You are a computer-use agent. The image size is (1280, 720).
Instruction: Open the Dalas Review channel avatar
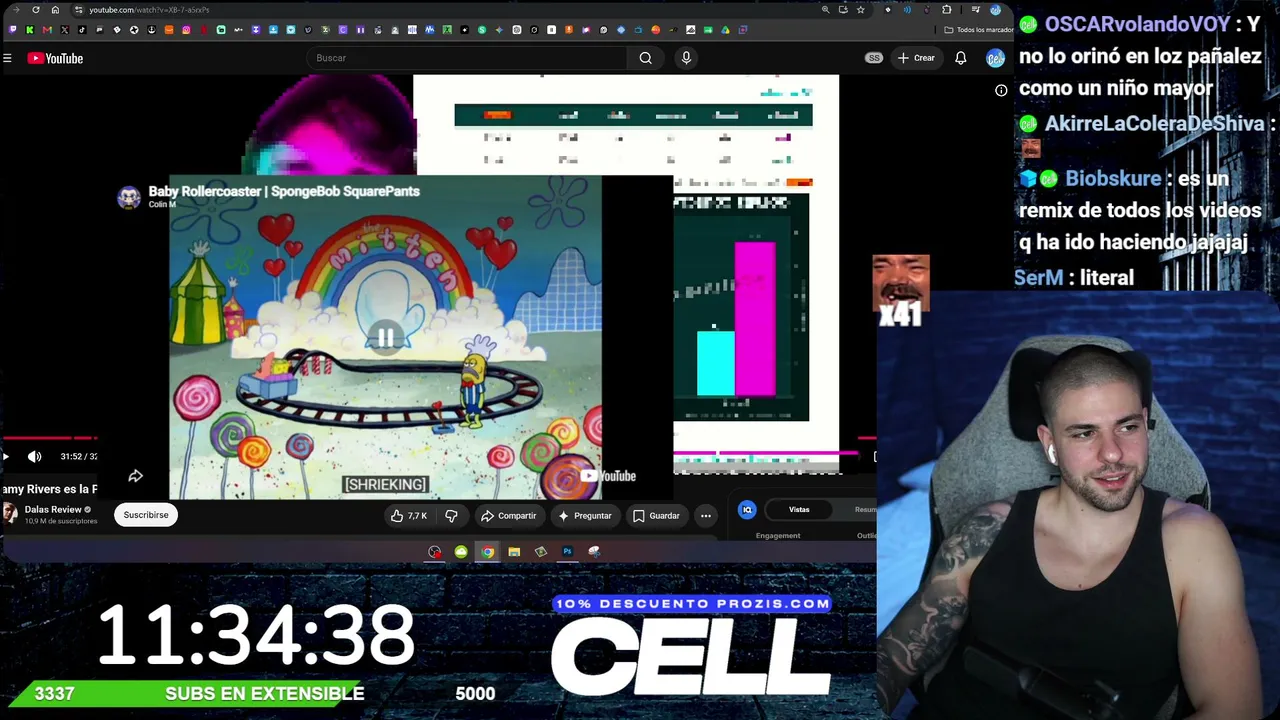pos(10,514)
